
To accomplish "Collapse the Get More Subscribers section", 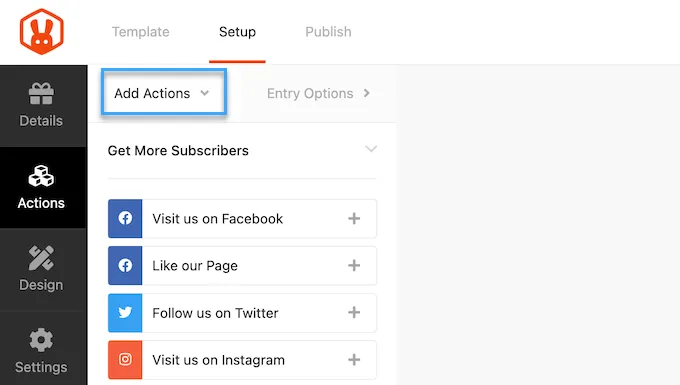I will [x=371, y=150].
